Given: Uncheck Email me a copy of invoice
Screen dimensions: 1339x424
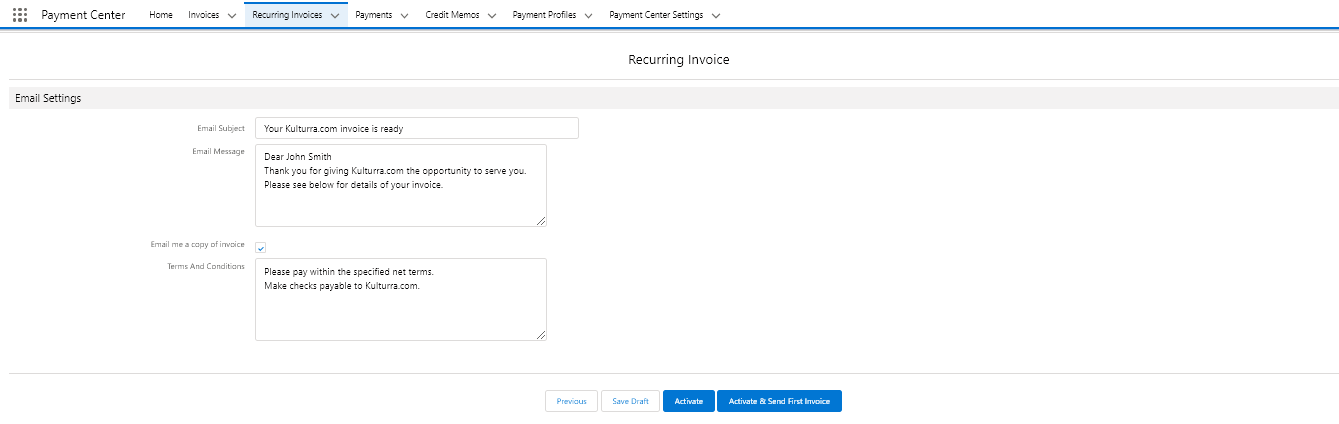Looking at the screenshot, I should pyautogui.click(x=261, y=247).
